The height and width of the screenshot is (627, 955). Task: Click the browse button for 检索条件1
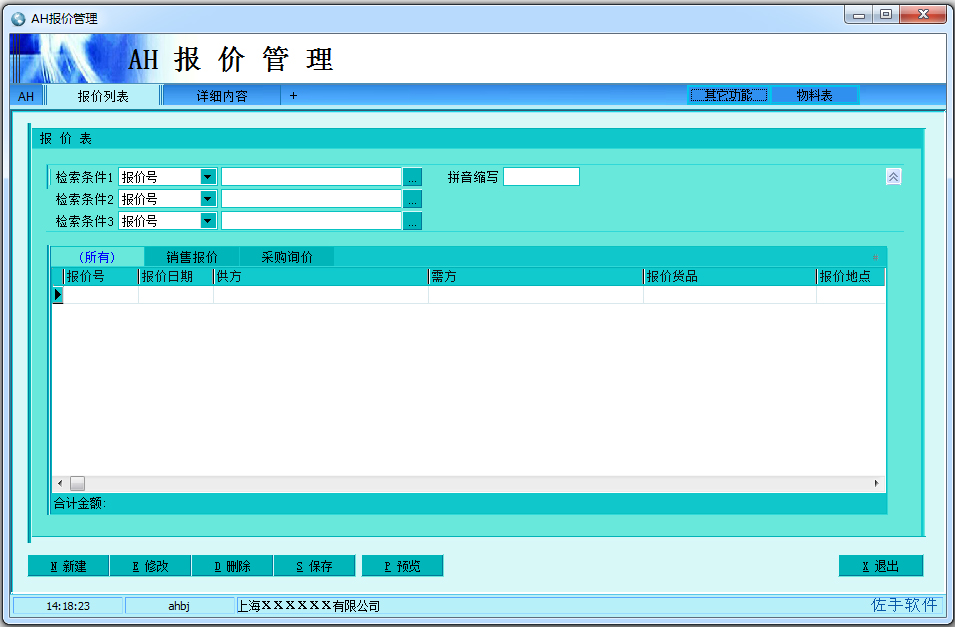pos(412,177)
